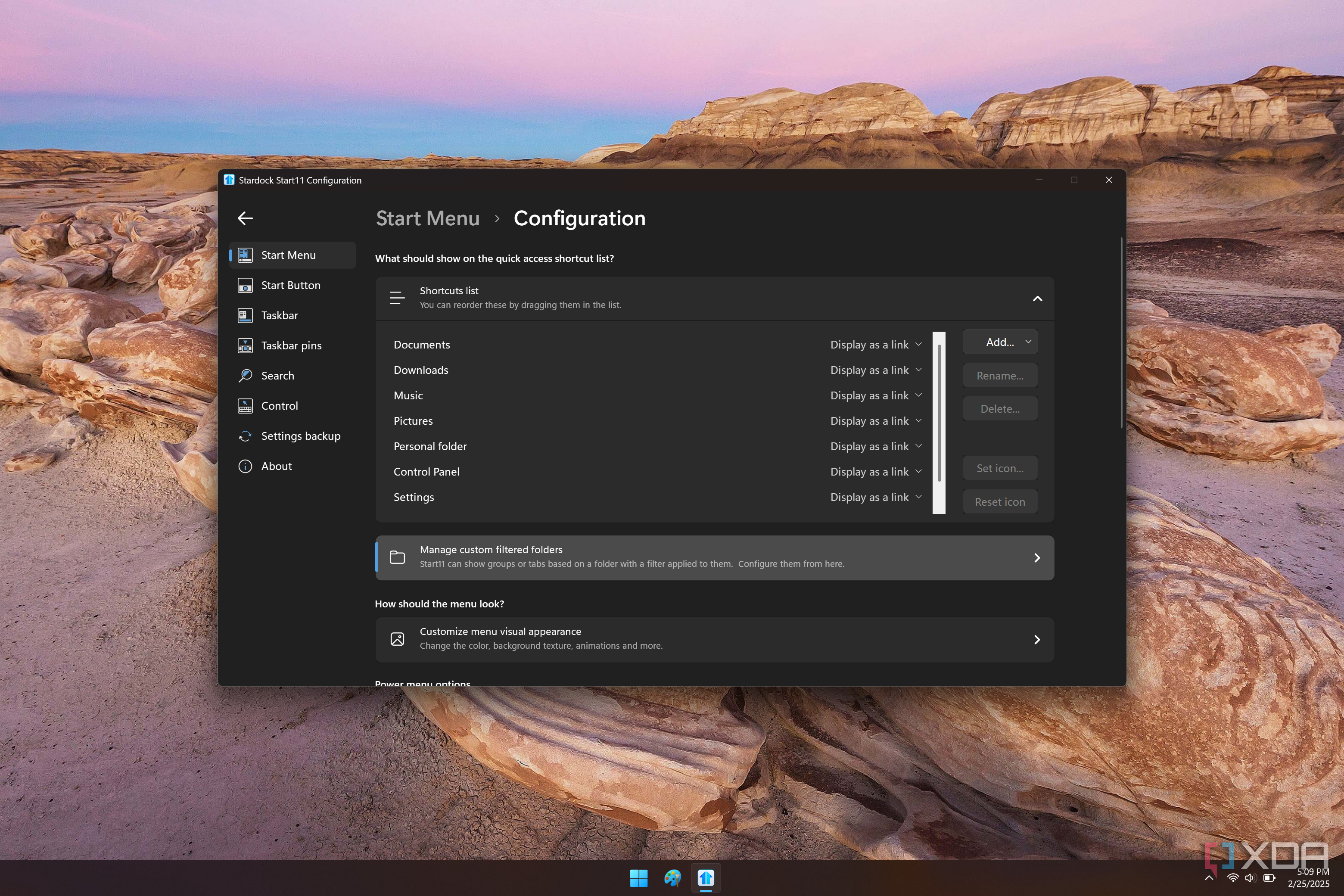Open the Windows Start button on the taskbar
Image resolution: width=1344 pixels, height=896 pixels.
pos(638,878)
